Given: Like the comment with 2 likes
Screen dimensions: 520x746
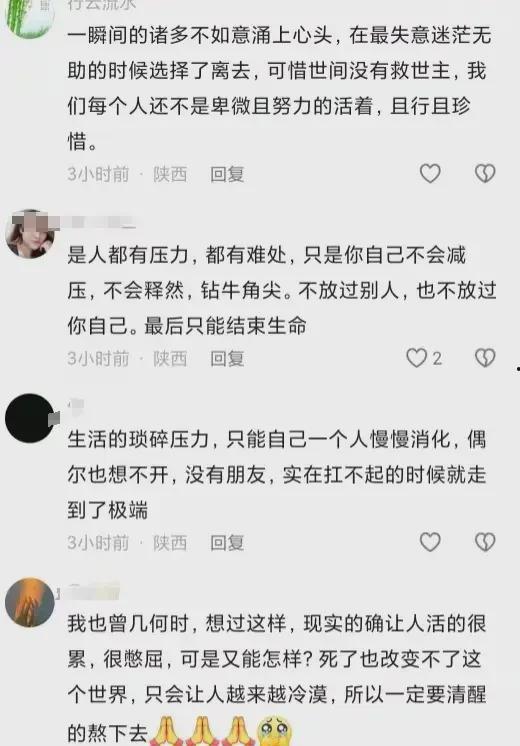Looking at the screenshot, I should [x=416, y=358].
